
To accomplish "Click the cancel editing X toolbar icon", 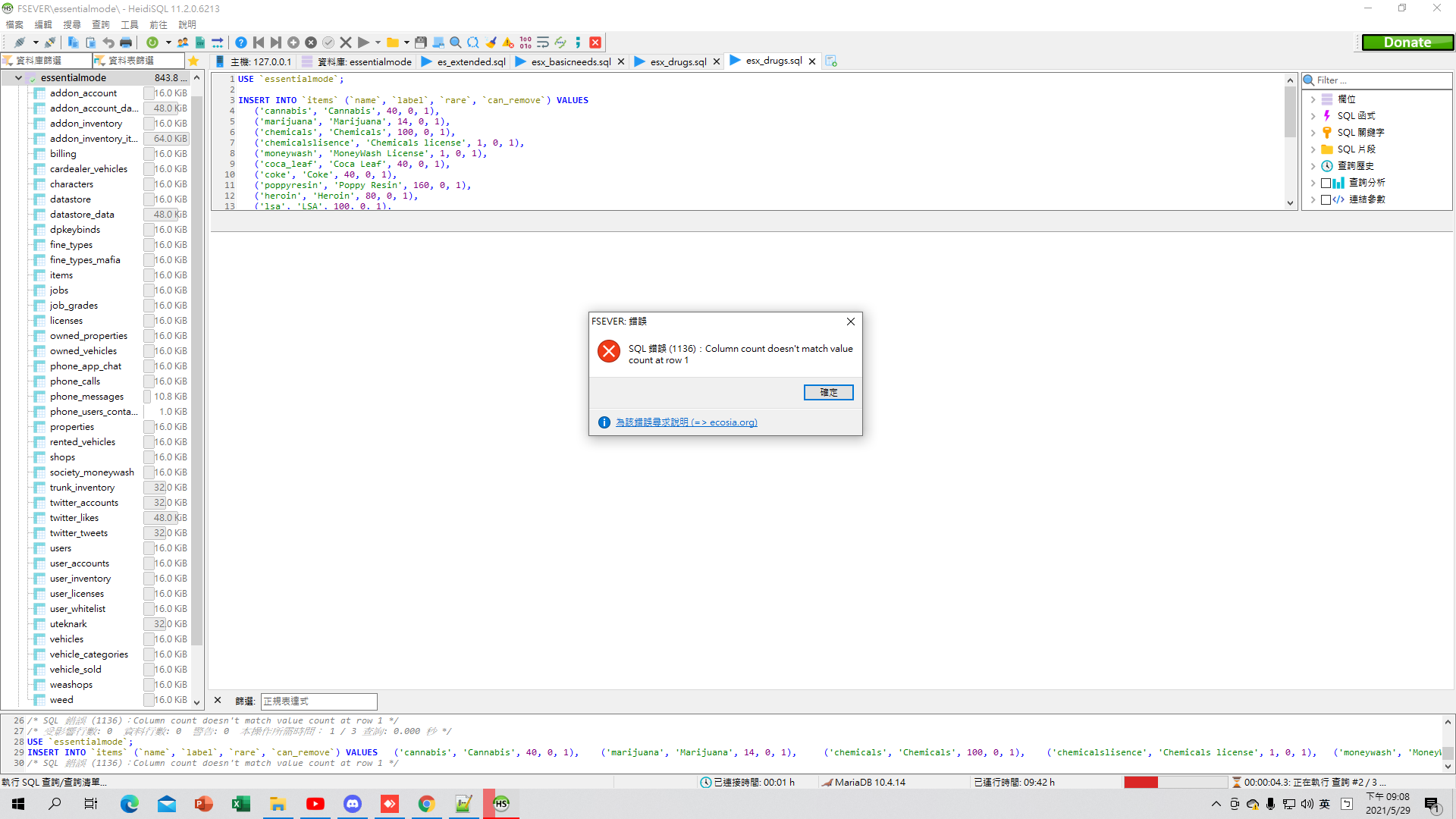I will (346, 42).
